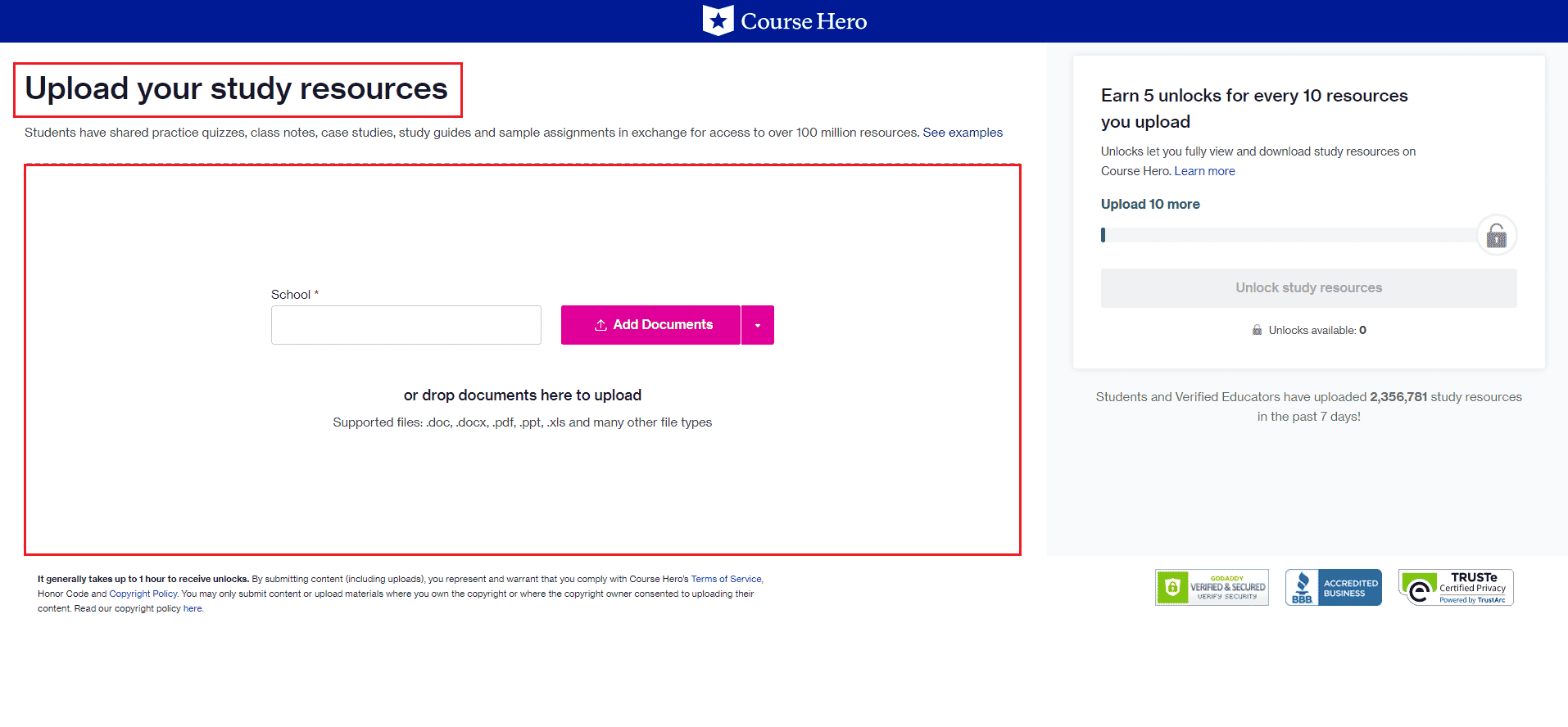Expand the Add Documents dropdown arrow

tap(758, 325)
